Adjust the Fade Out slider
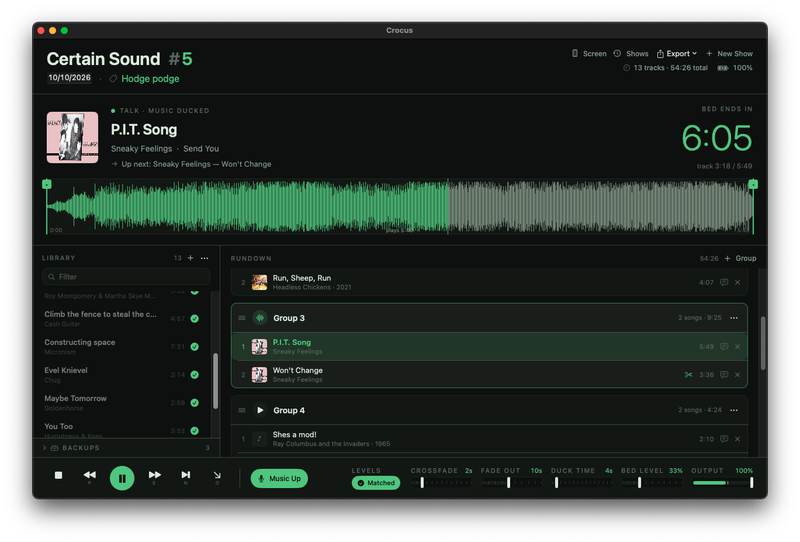 [x=511, y=482]
